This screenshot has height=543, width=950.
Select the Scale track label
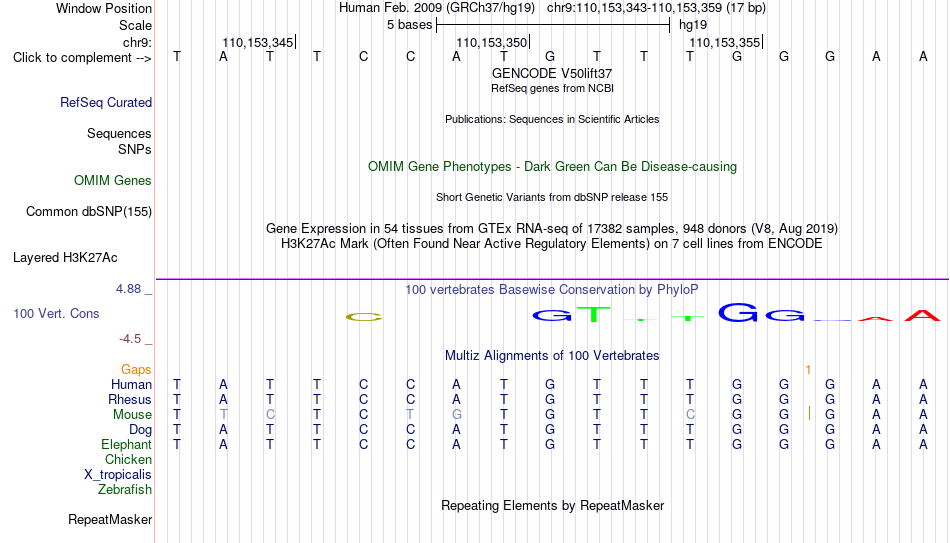click(x=135, y=25)
